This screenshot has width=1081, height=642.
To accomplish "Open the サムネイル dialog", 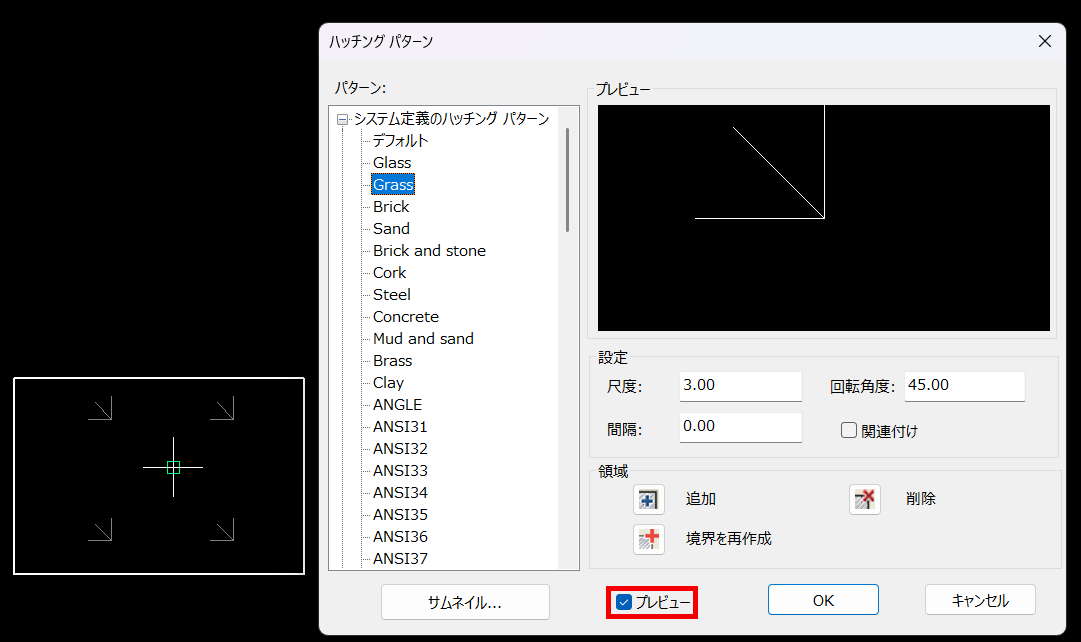I will pos(465,602).
